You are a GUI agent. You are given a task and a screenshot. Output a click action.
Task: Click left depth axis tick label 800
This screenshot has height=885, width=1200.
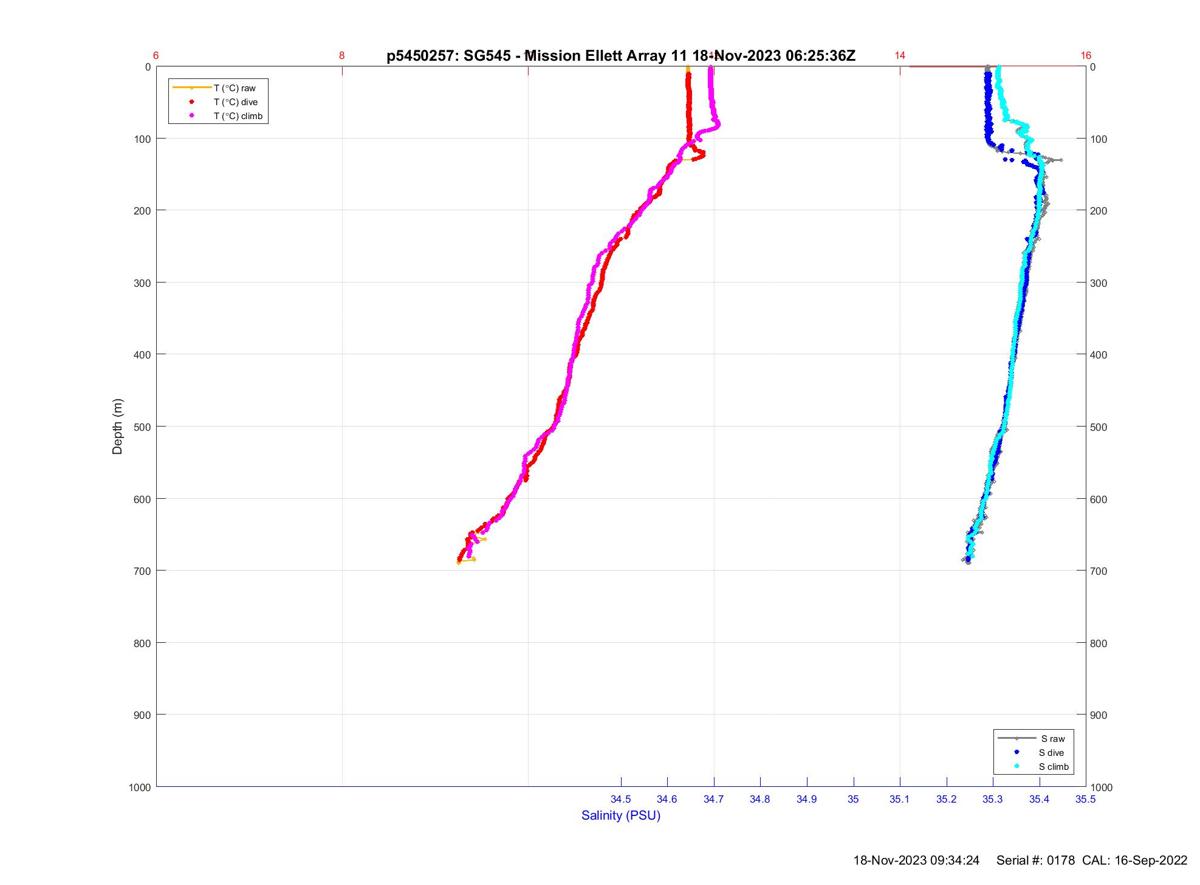point(141,643)
